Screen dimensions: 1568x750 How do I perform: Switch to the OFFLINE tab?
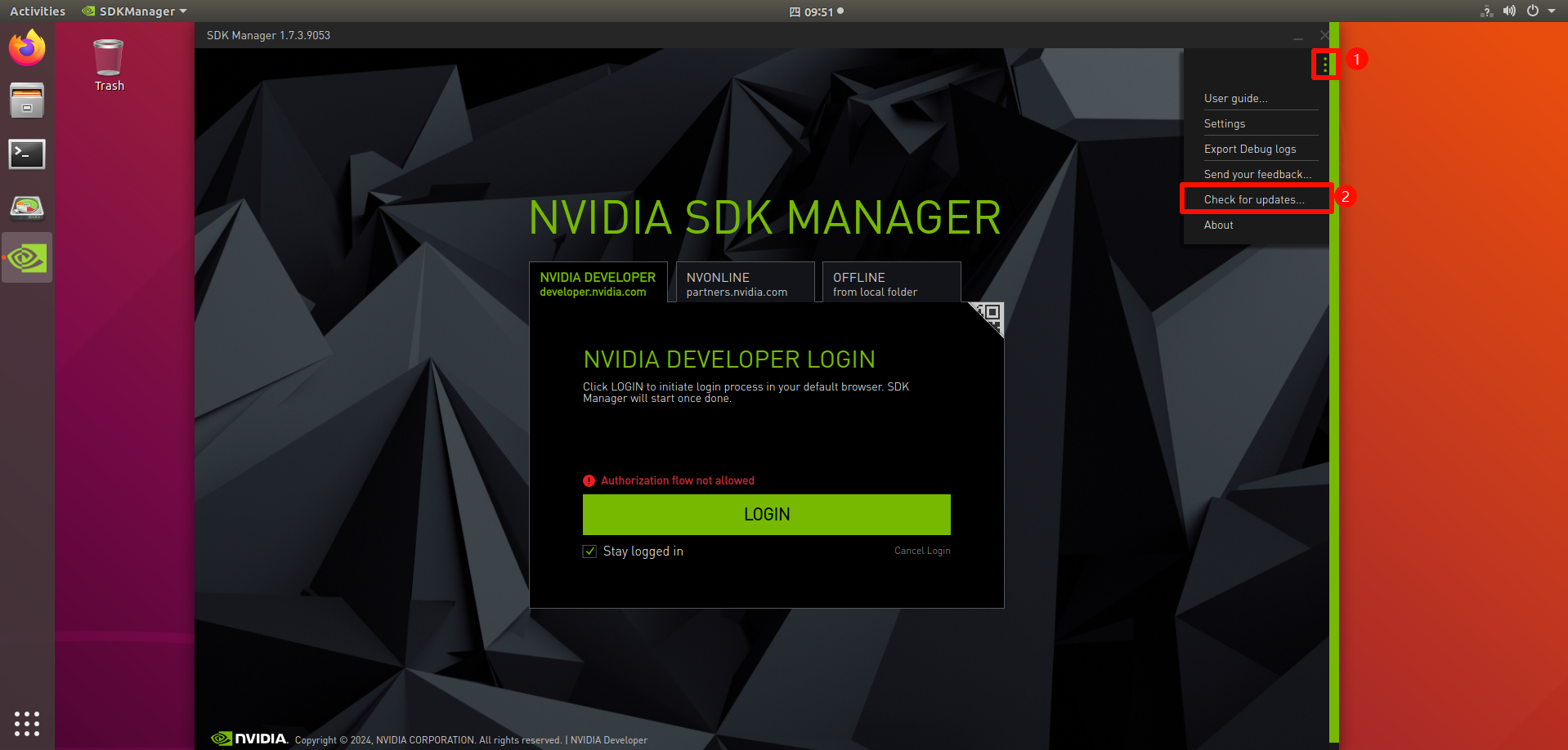tap(890, 283)
